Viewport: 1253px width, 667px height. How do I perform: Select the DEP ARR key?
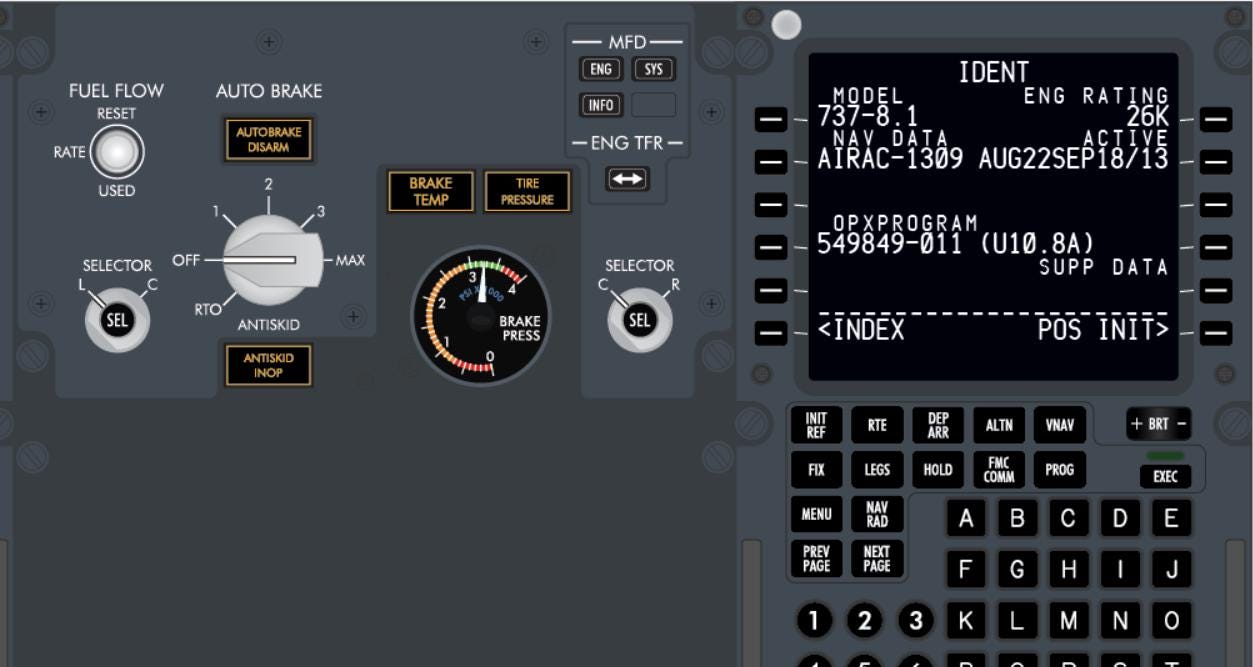(x=938, y=425)
